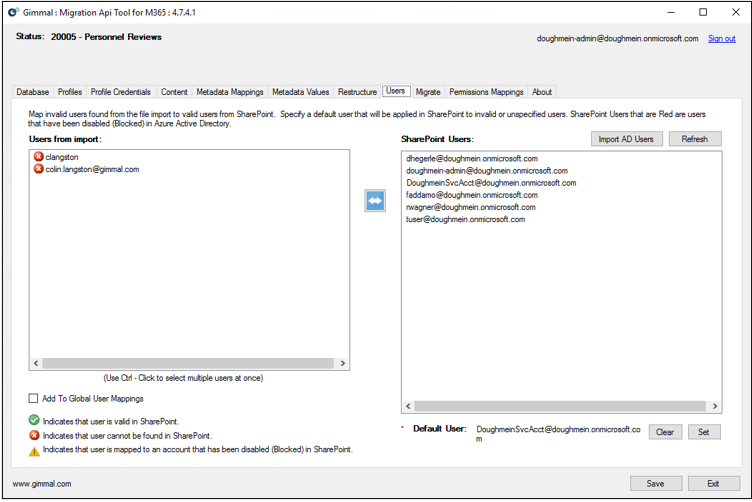Click the Gimmal app icon in title bar

coord(12,12)
